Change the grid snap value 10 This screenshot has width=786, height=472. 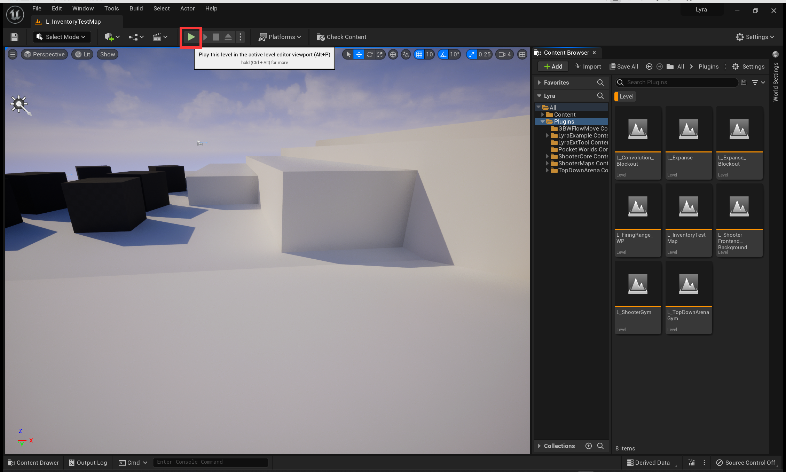coord(430,54)
